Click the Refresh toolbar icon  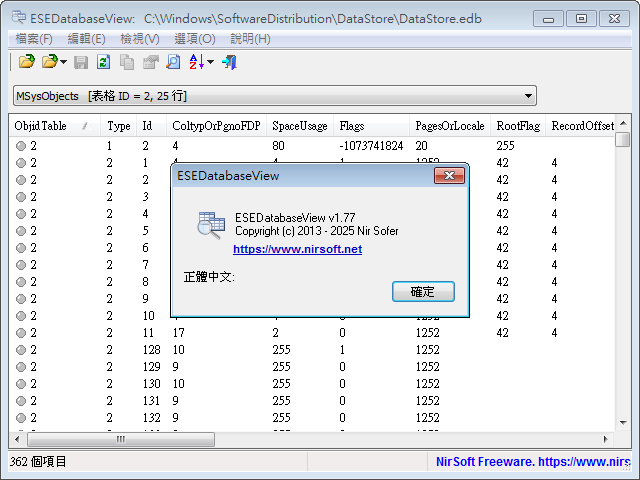pos(104,62)
